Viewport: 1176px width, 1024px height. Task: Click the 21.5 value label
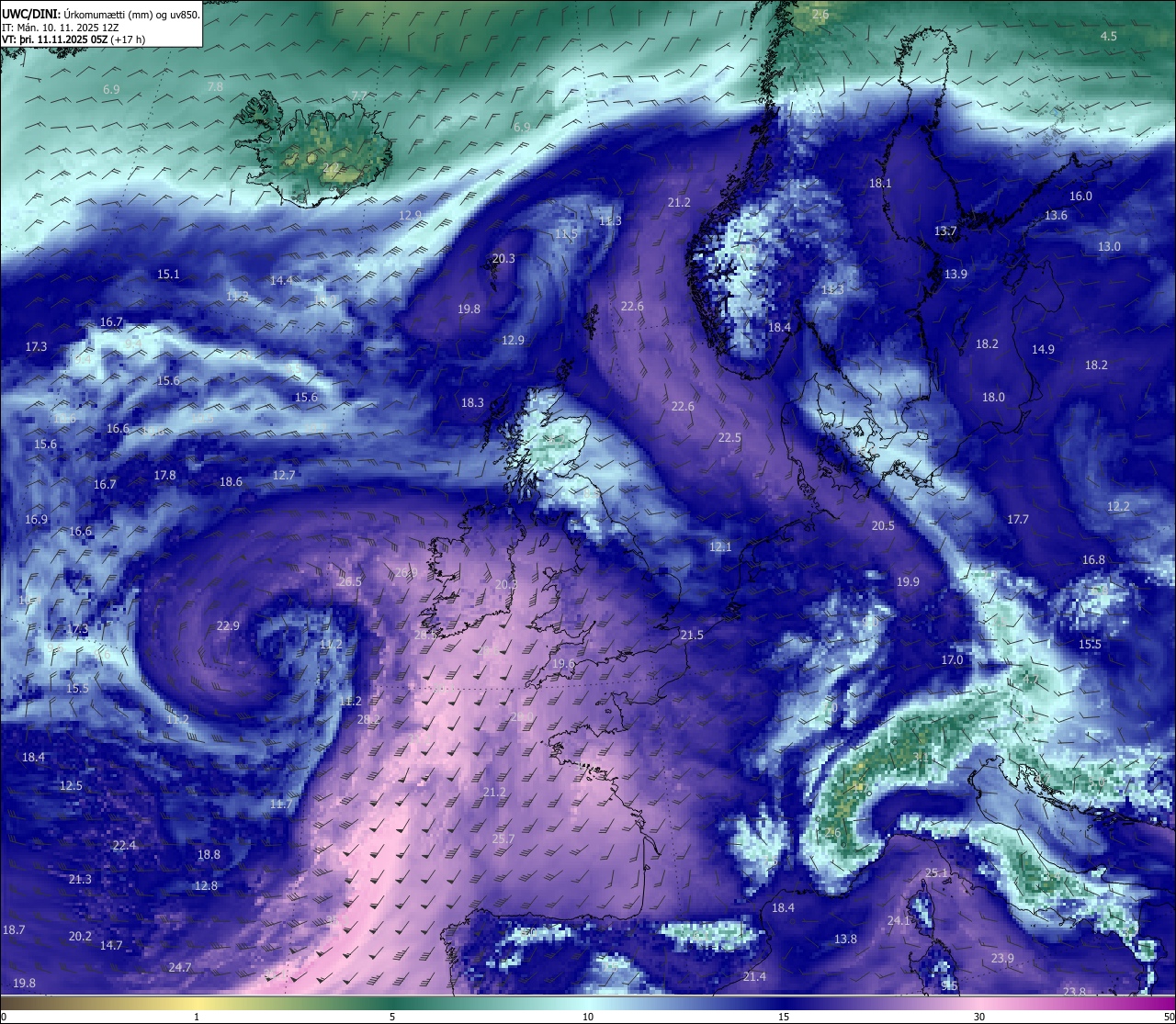pos(692,635)
